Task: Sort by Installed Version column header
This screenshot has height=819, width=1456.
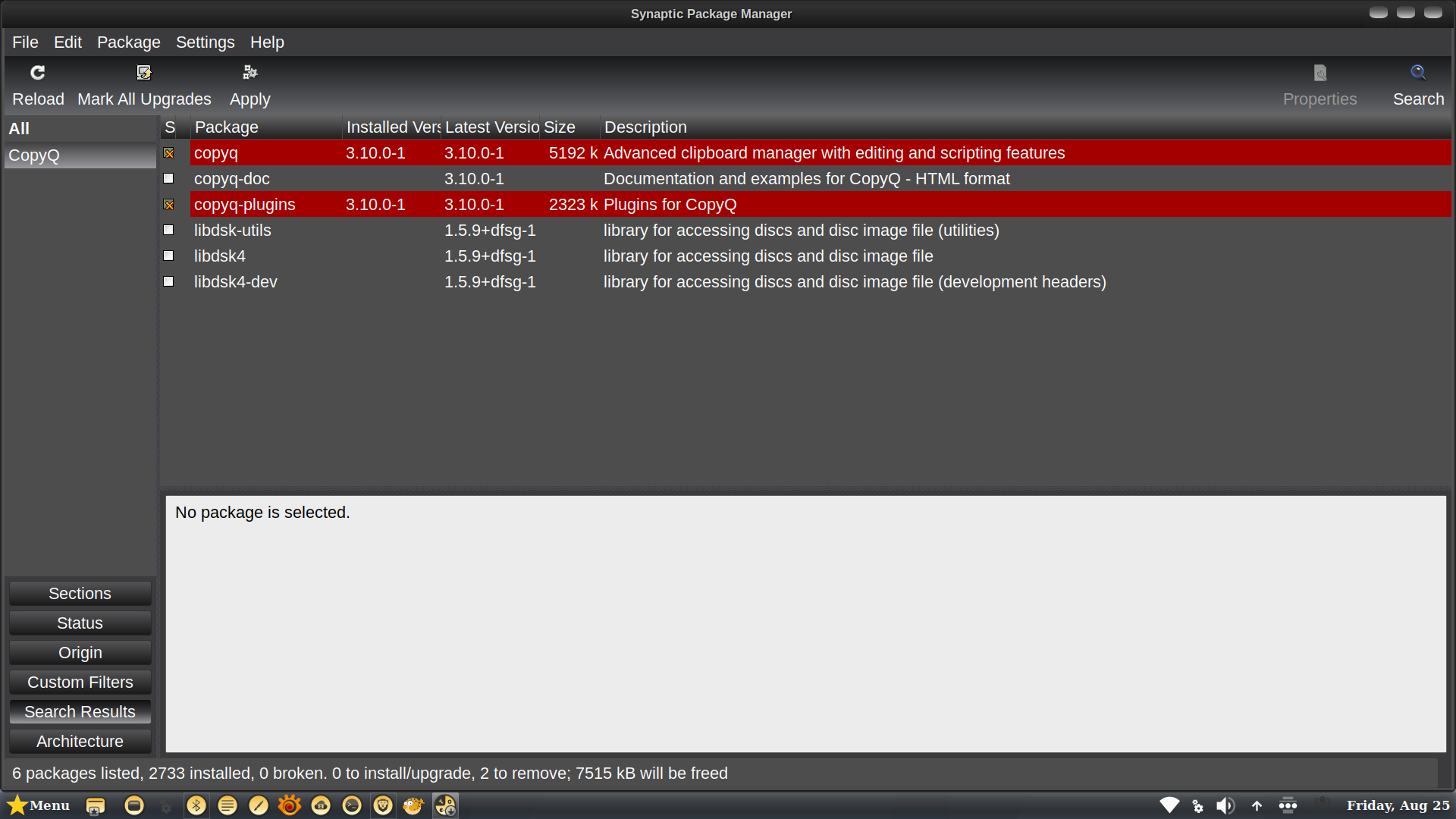Action: click(x=391, y=127)
